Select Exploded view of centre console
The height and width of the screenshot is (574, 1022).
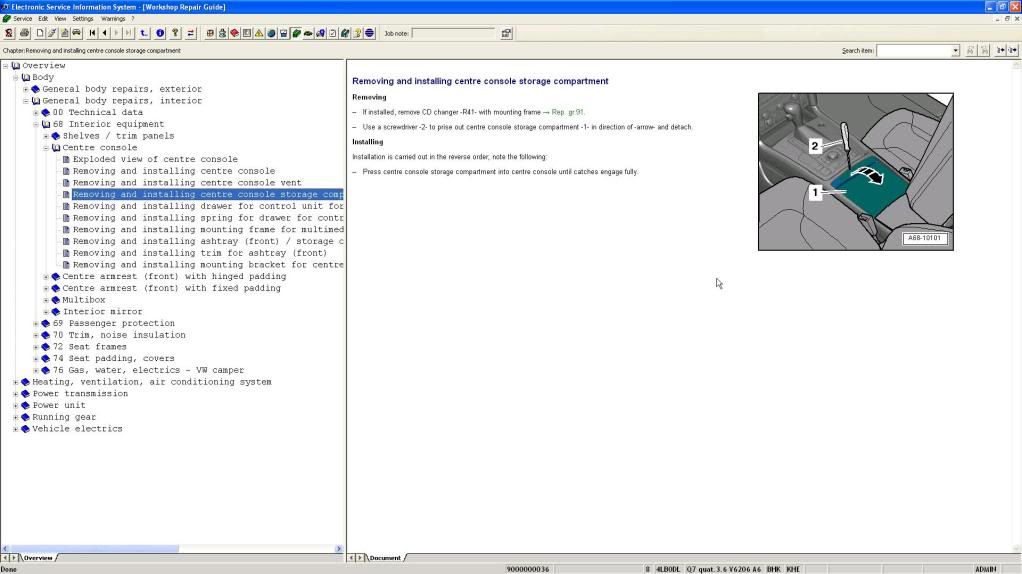[x=155, y=159]
